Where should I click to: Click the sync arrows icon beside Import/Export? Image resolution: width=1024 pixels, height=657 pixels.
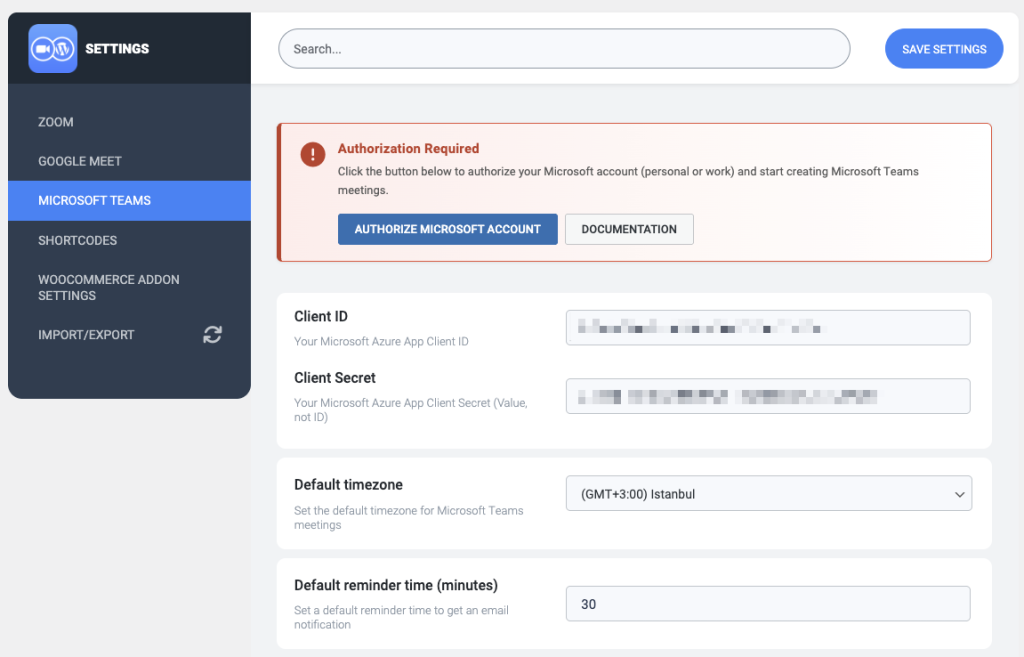[x=212, y=335]
